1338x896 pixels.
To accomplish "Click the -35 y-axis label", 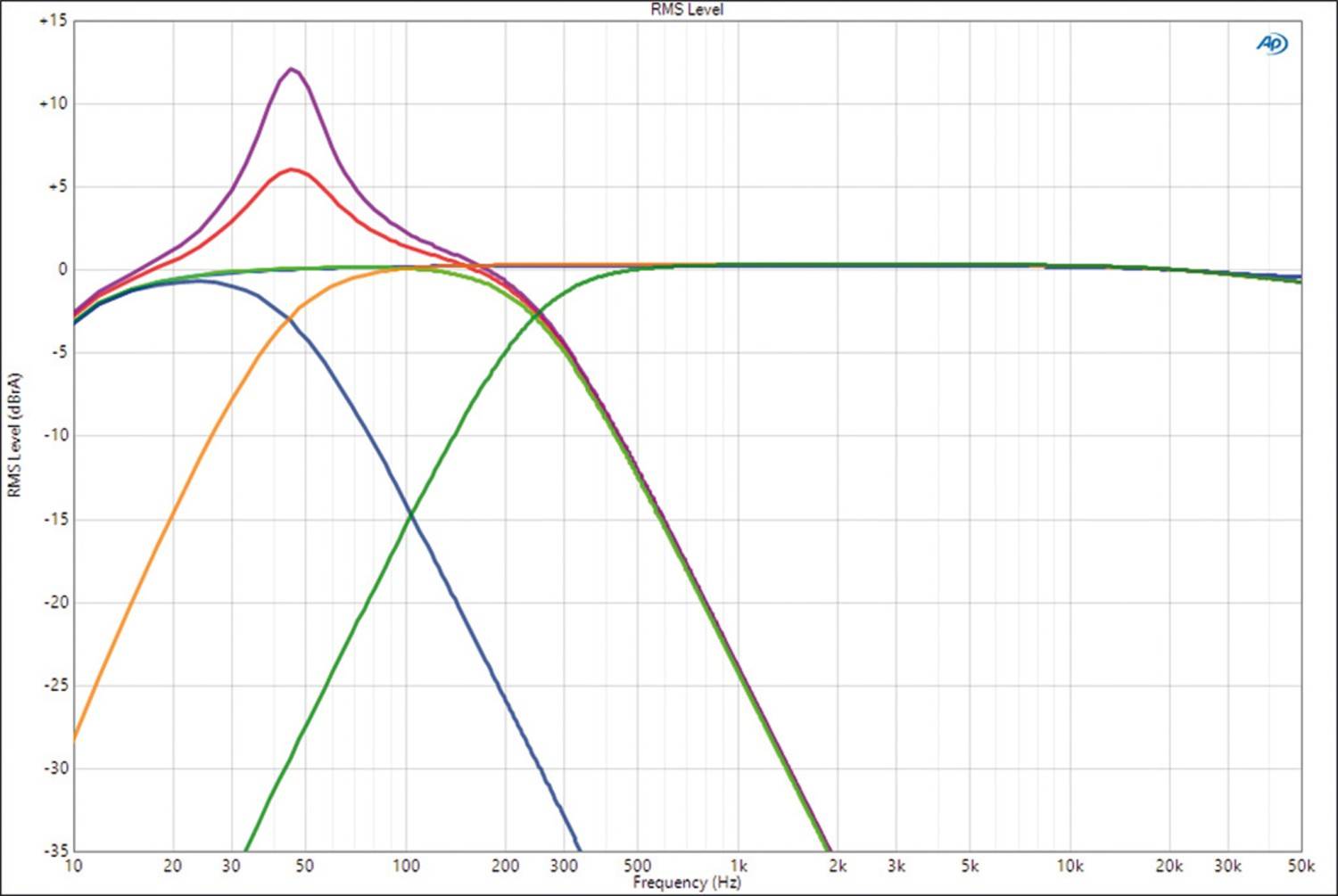I will click(x=55, y=851).
